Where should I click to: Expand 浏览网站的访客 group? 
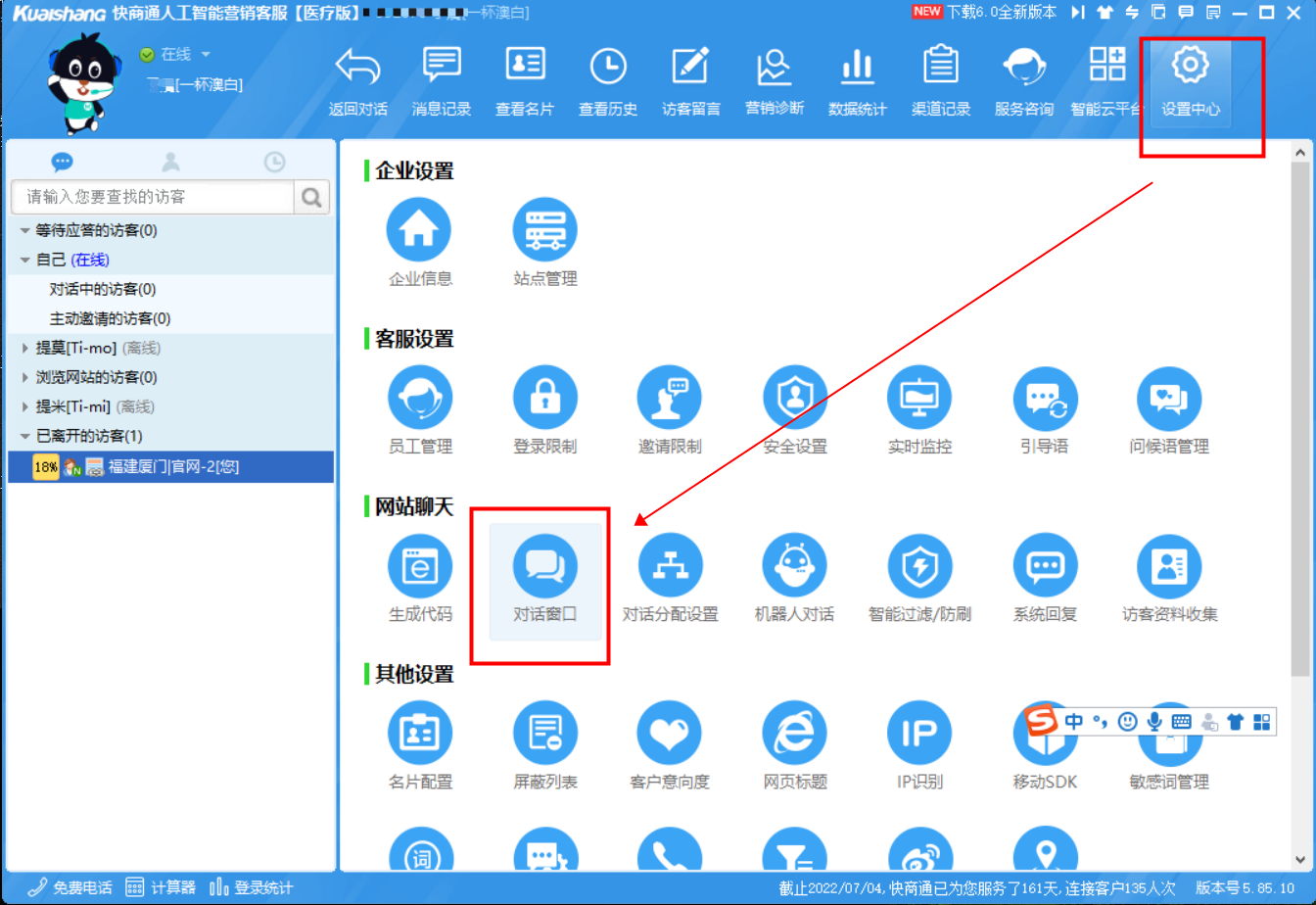(x=25, y=377)
